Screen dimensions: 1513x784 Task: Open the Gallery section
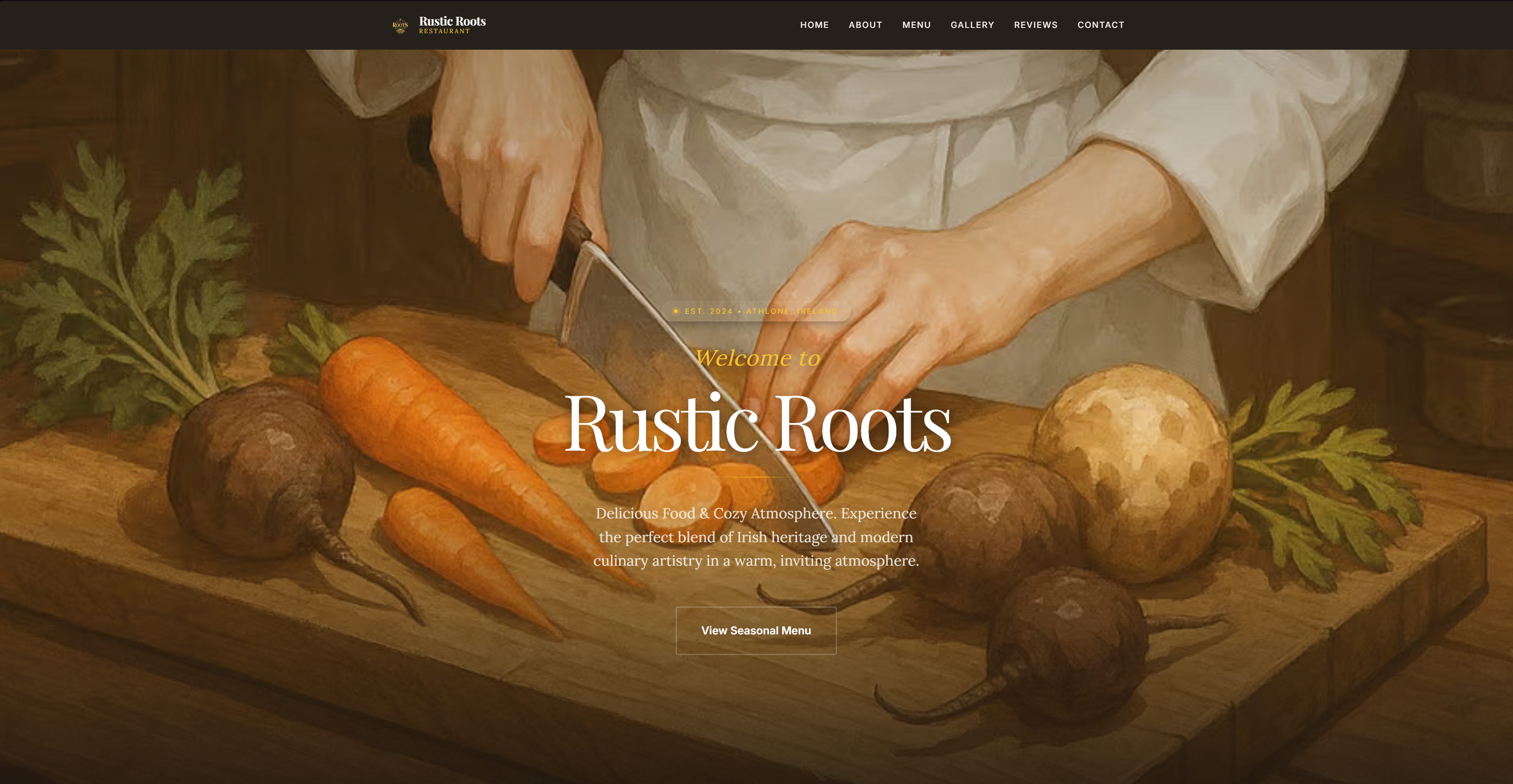[972, 25]
